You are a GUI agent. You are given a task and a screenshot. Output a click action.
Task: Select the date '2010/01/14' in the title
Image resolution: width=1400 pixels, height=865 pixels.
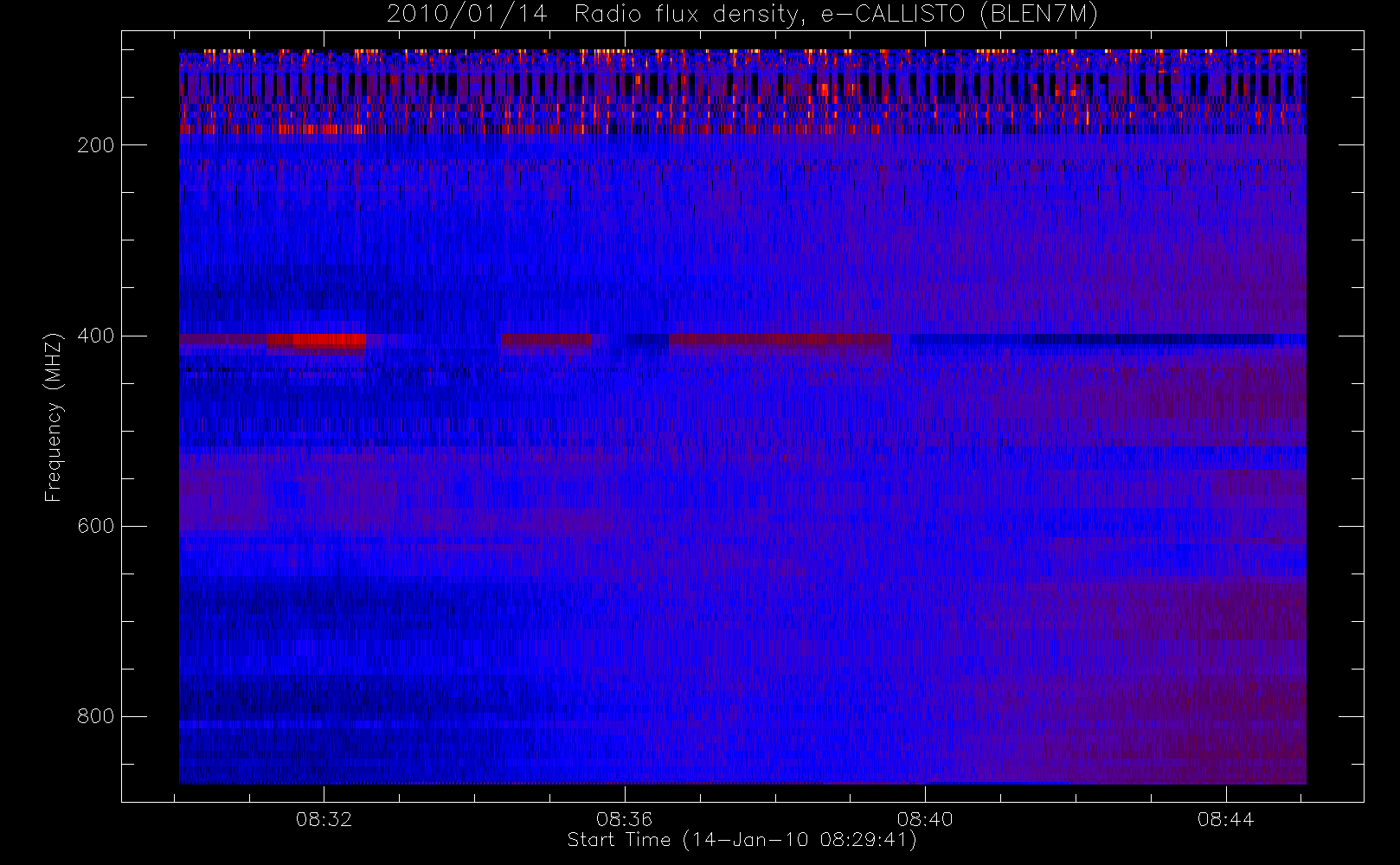pyautogui.click(x=467, y=15)
